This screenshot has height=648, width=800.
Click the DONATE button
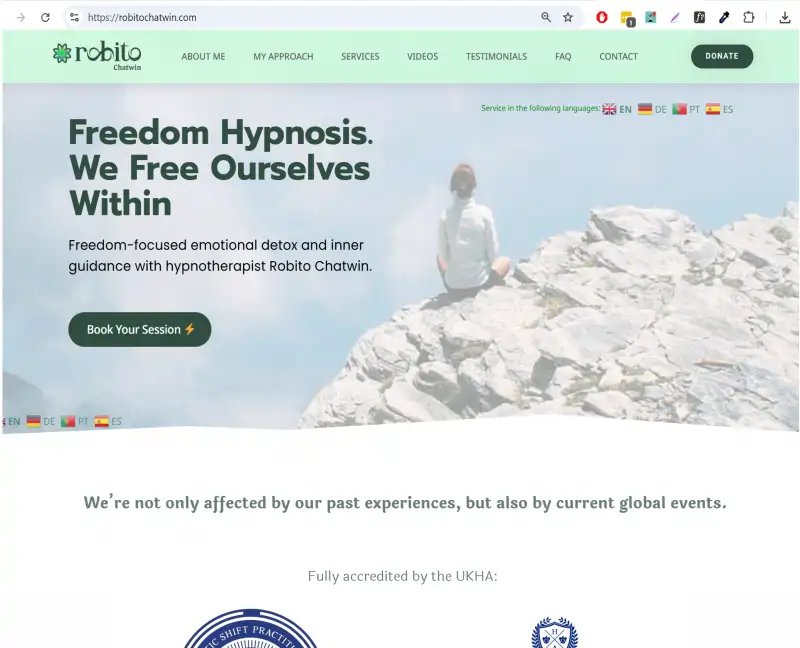point(722,56)
